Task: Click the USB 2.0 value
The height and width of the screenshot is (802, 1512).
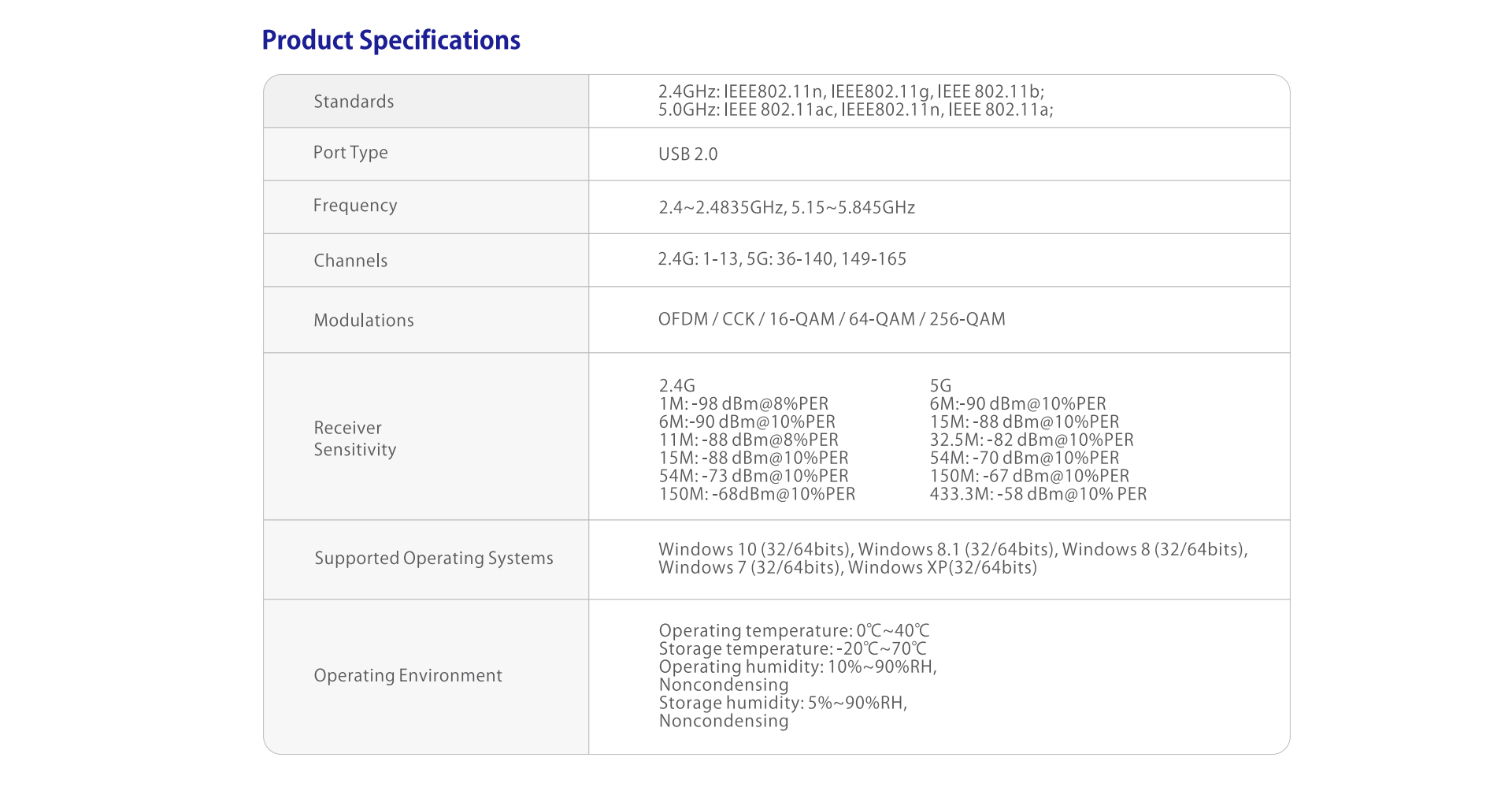Action: pyautogui.click(x=687, y=154)
